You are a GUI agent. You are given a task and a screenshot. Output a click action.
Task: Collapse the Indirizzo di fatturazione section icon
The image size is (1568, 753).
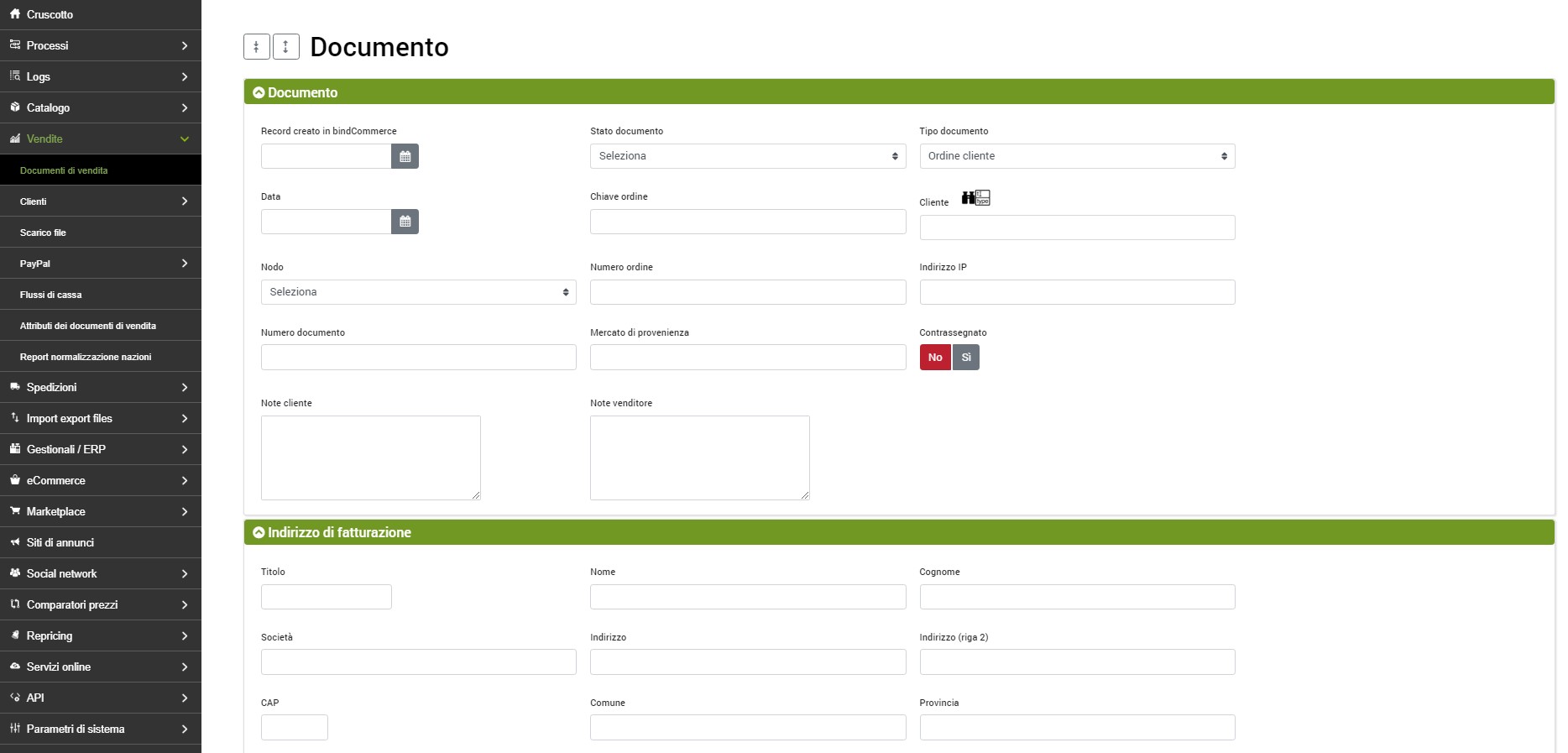tap(259, 533)
